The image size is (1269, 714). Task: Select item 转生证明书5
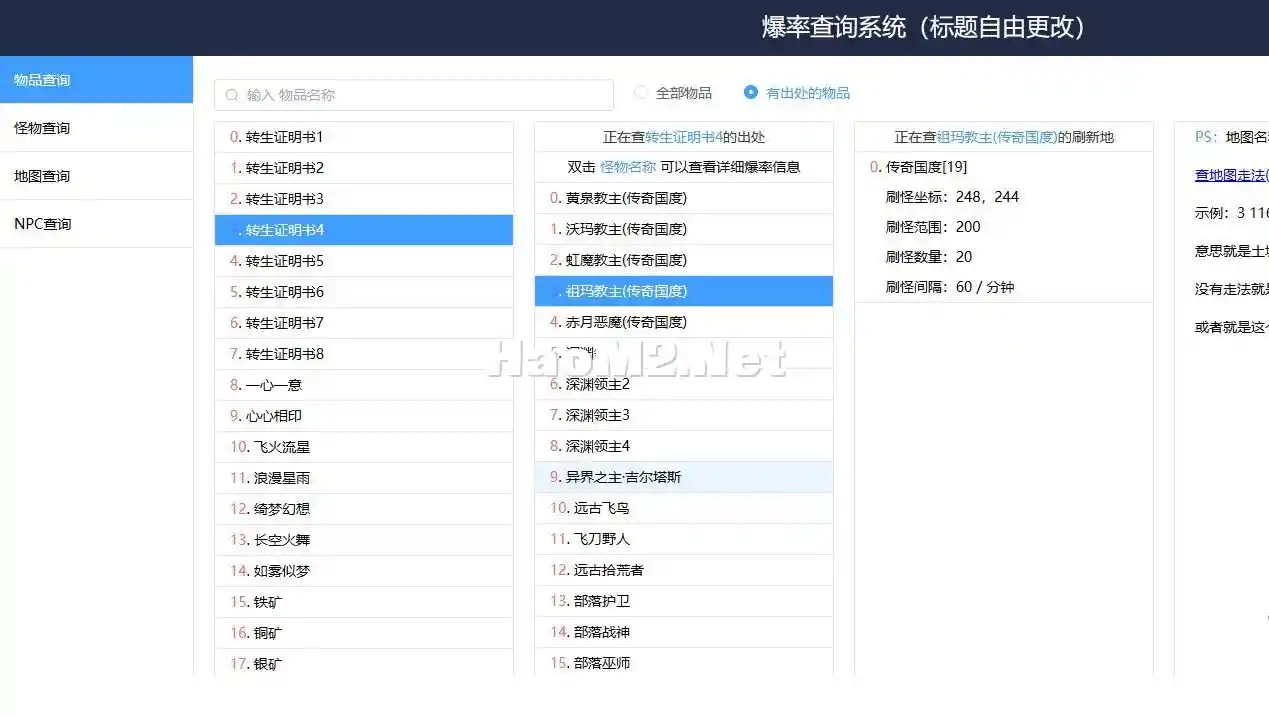pos(364,261)
